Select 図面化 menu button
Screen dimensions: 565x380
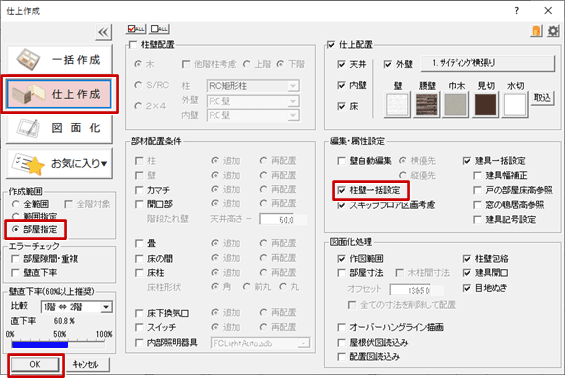(59, 128)
